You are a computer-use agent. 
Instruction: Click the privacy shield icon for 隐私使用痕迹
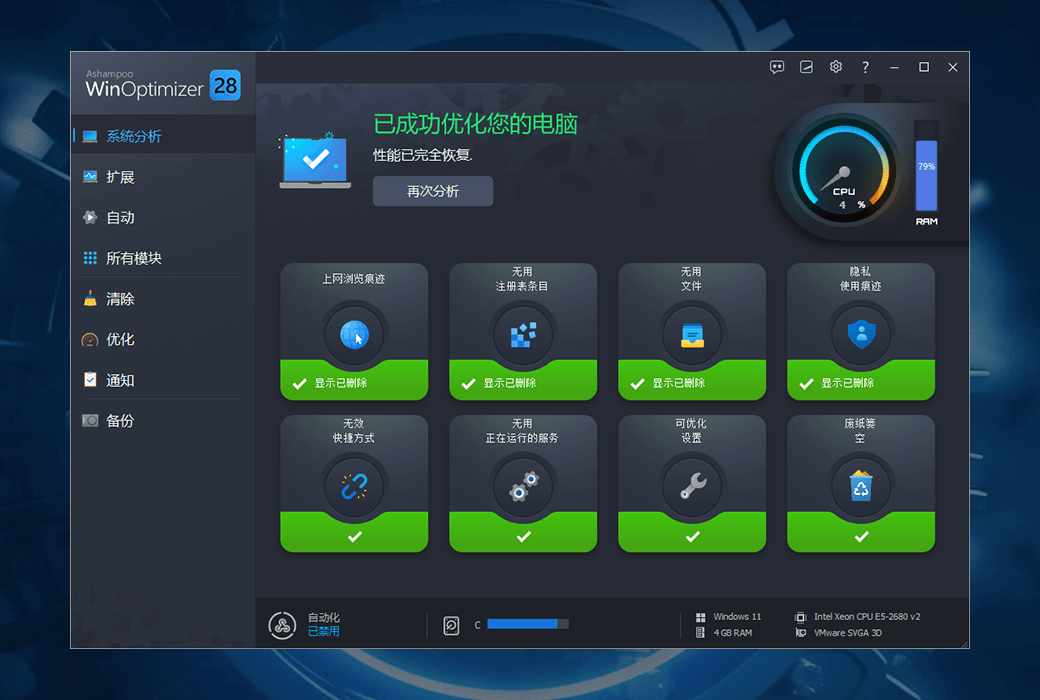point(861,334)
